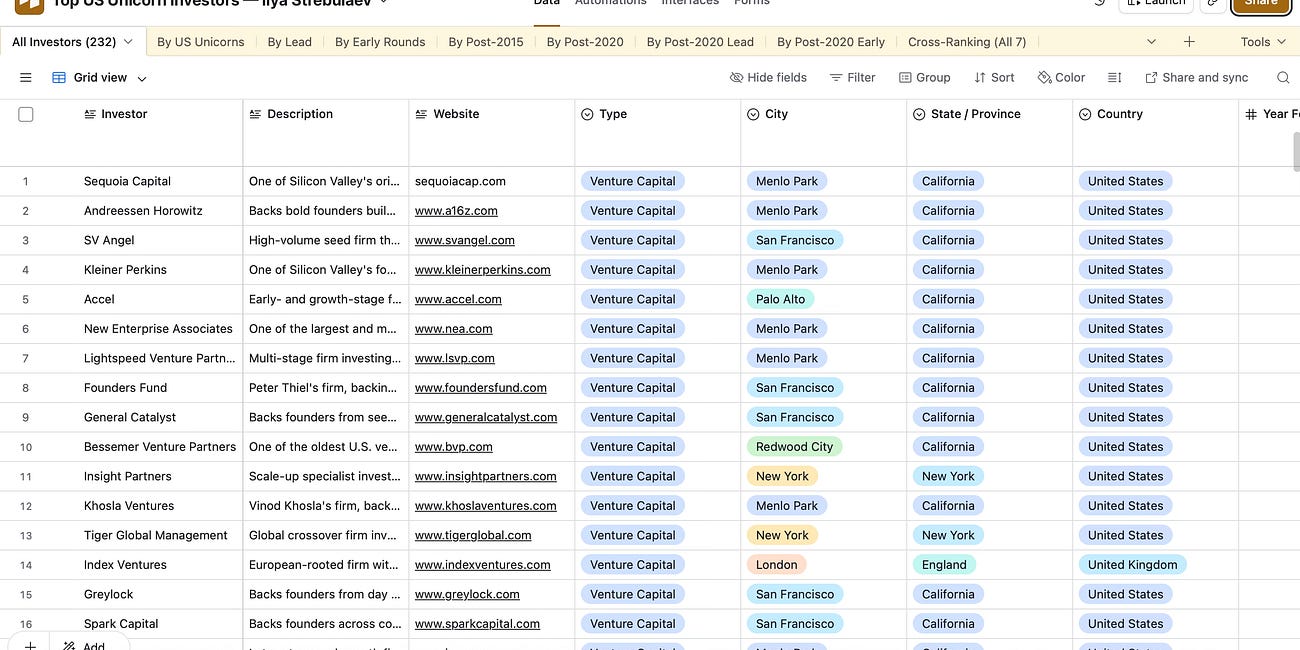Select the England state tag
Screen dimensions: 1300x650
(x=944, y=565)
